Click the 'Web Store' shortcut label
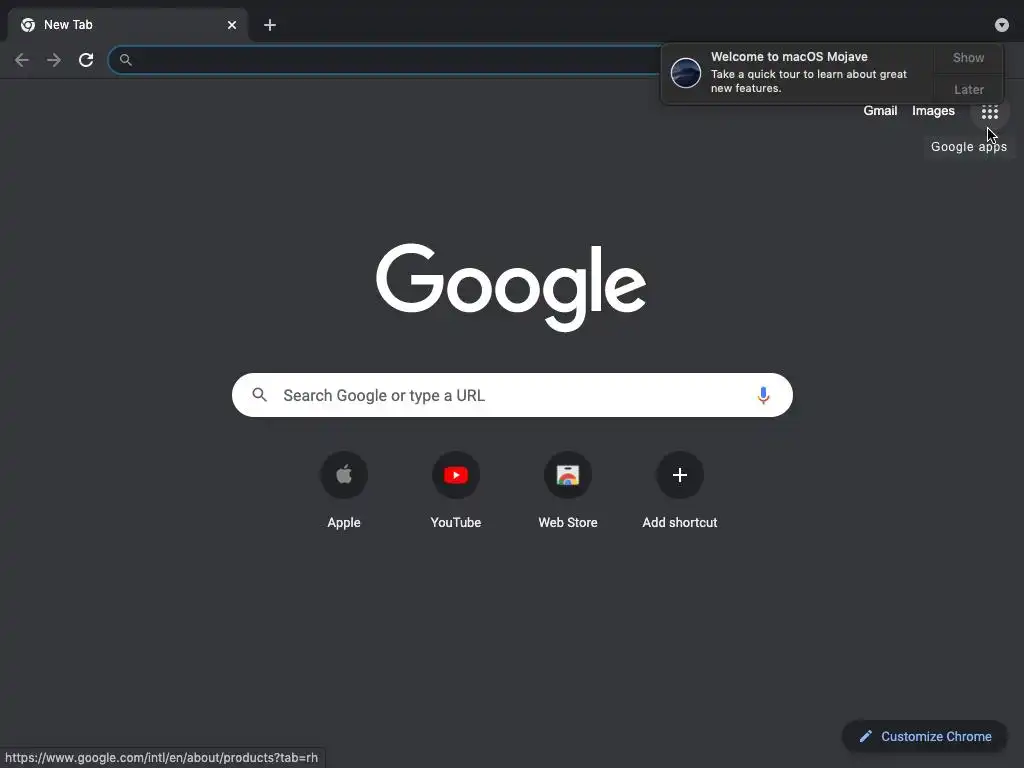This screenshot has width=1024, height=768. [568, 522]
